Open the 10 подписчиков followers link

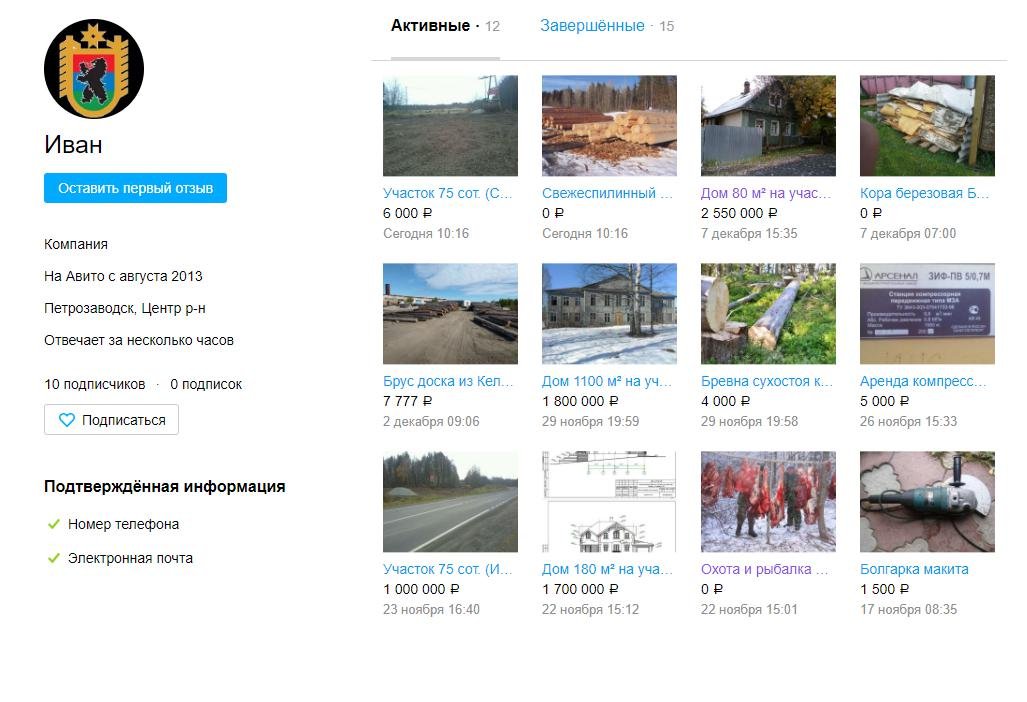pos(94,384)
